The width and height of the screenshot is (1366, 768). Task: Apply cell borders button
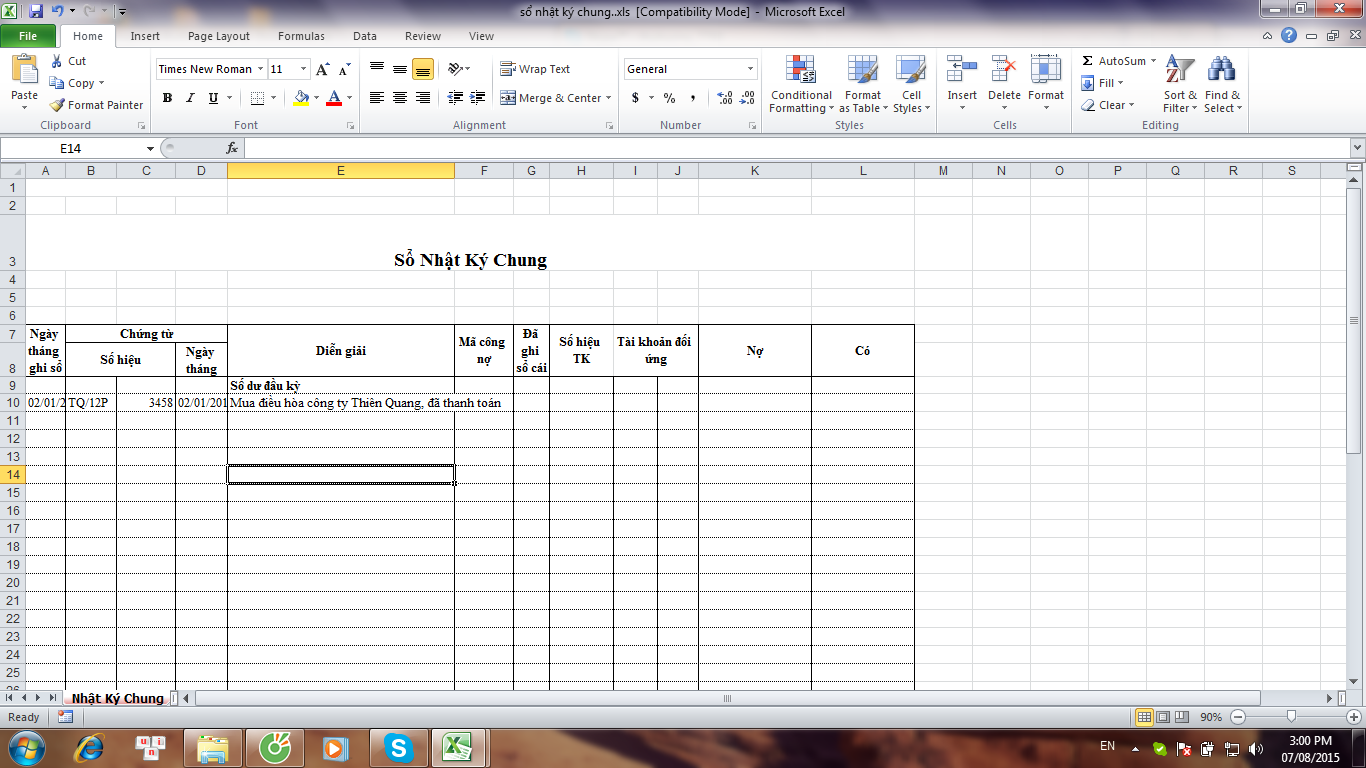tap(257, 98)
